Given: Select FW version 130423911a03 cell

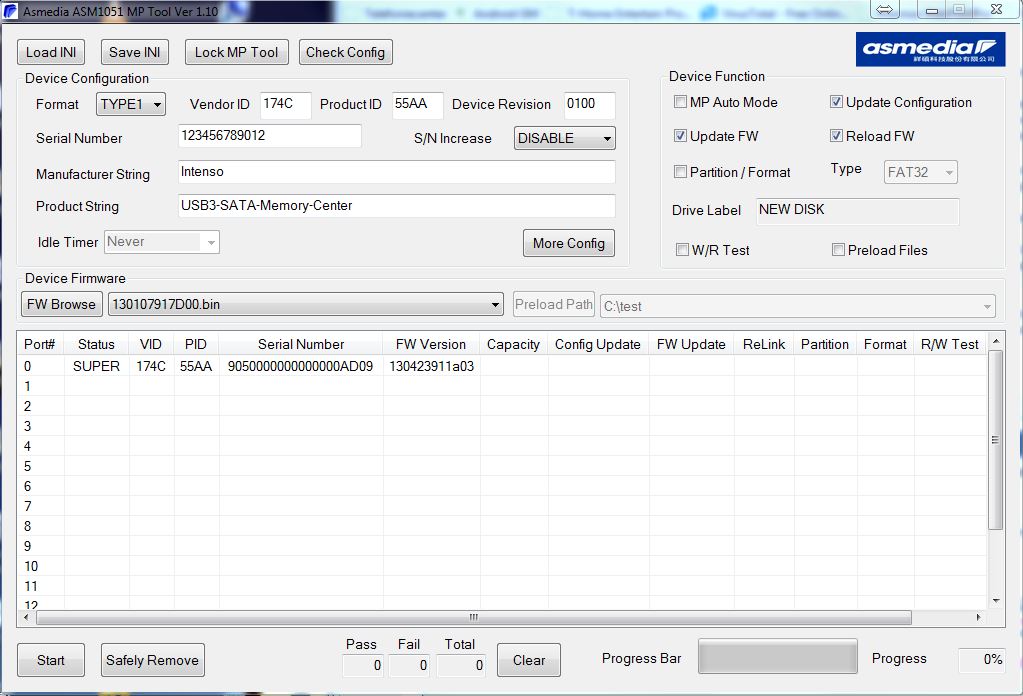Looking at the screenshot, I should [x=431, y=366].
